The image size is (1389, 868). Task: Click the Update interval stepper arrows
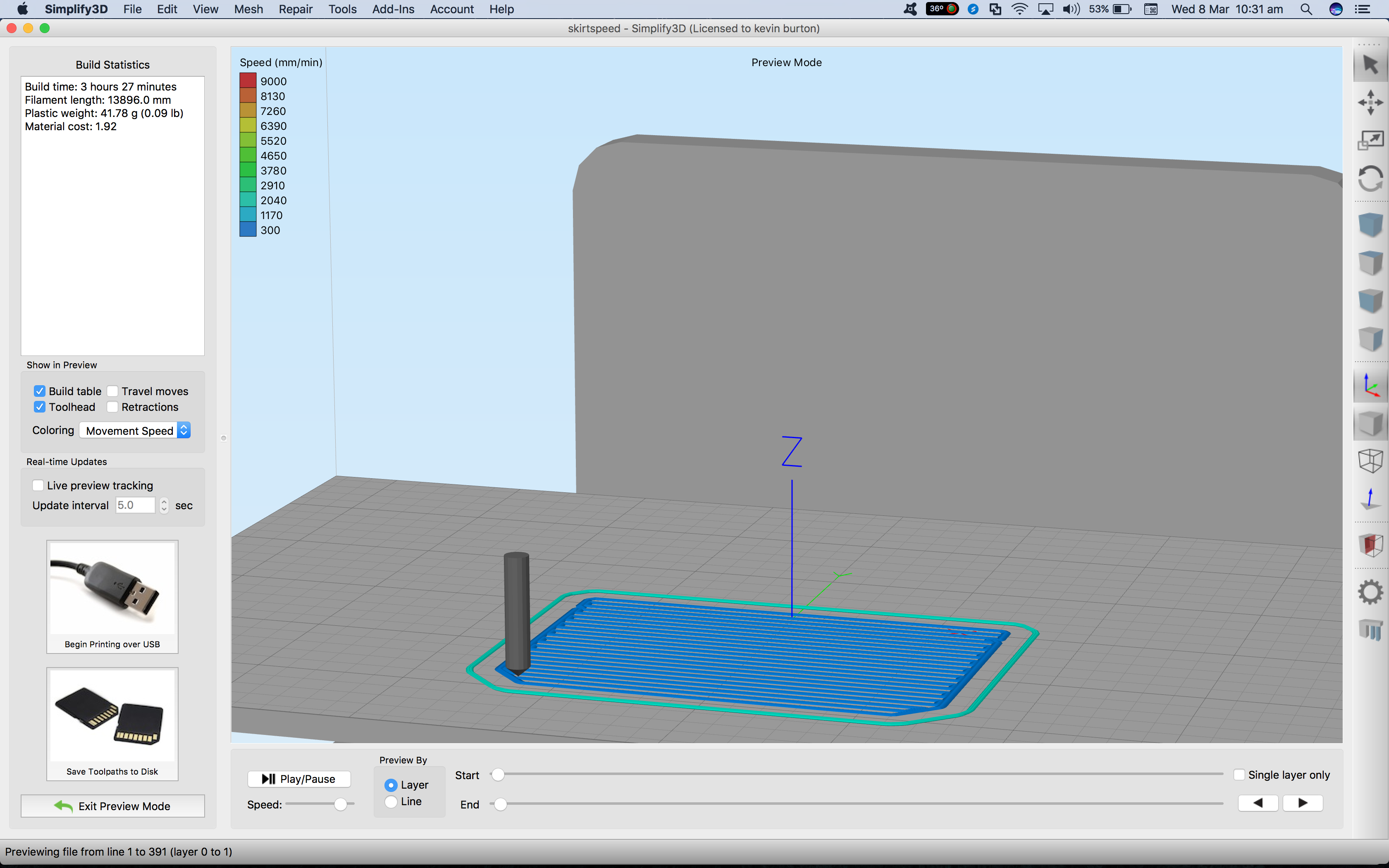164,505
